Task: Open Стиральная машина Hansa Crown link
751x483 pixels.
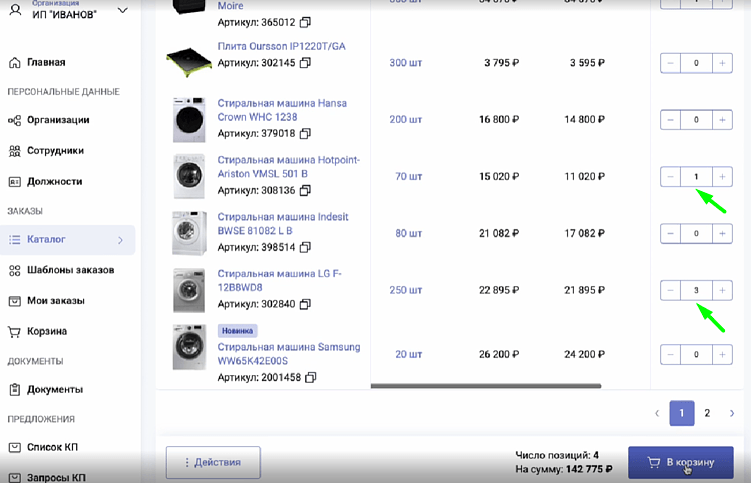Action: pos(282,110)
